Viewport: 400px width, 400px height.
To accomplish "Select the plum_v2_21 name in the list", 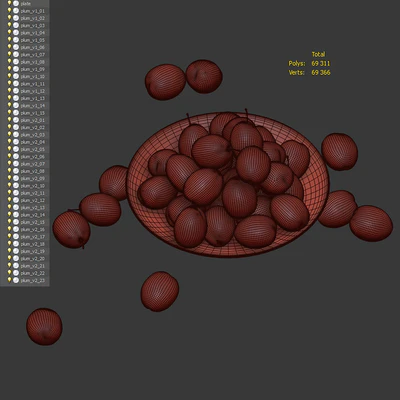I will point(32,266).
